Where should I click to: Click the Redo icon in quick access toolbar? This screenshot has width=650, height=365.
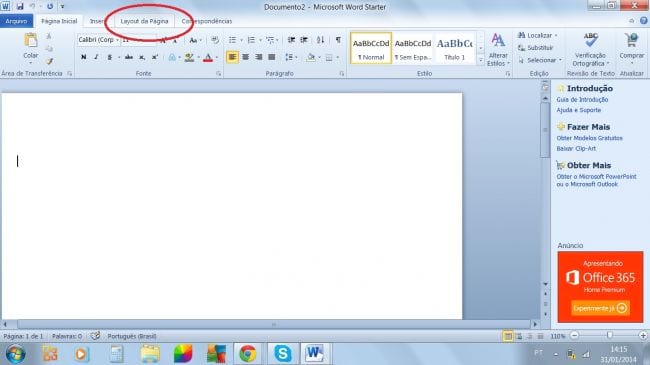[50, 6]
